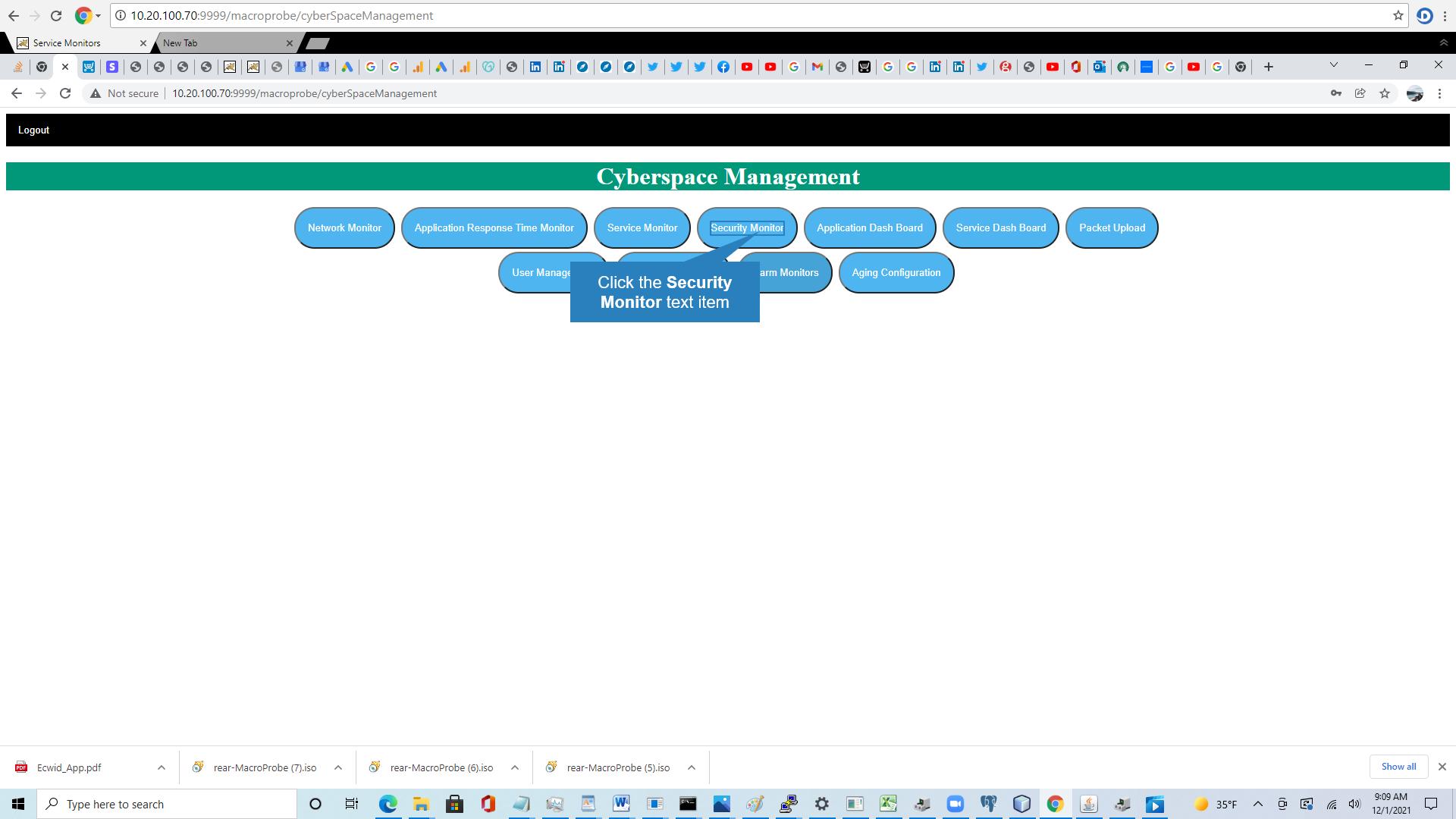Expand options for Ecwid_App.pdf download
The height and width of the screenshot is (819, 1456).
(x=162, y=767)
